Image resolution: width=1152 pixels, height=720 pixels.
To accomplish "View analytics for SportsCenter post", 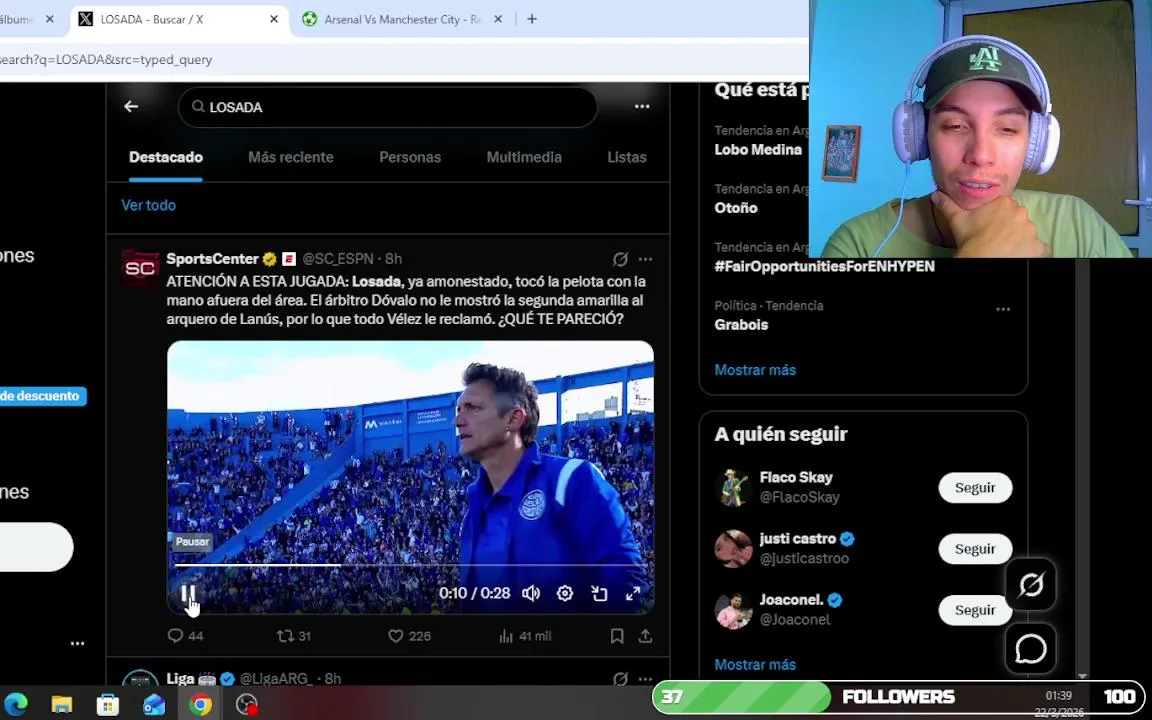I will [525, 636].
